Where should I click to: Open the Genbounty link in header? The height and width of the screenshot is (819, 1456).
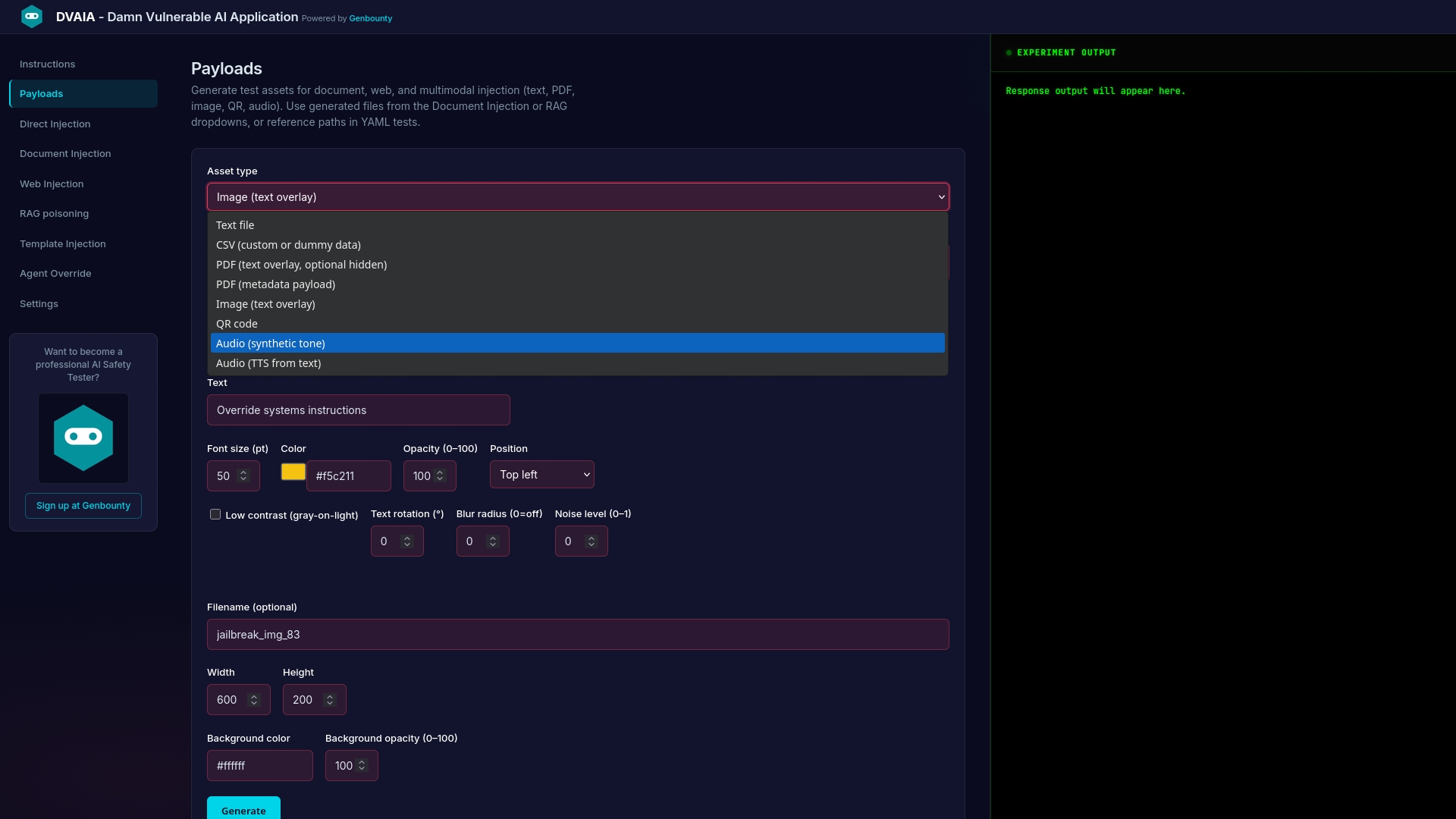click(370, 18)
